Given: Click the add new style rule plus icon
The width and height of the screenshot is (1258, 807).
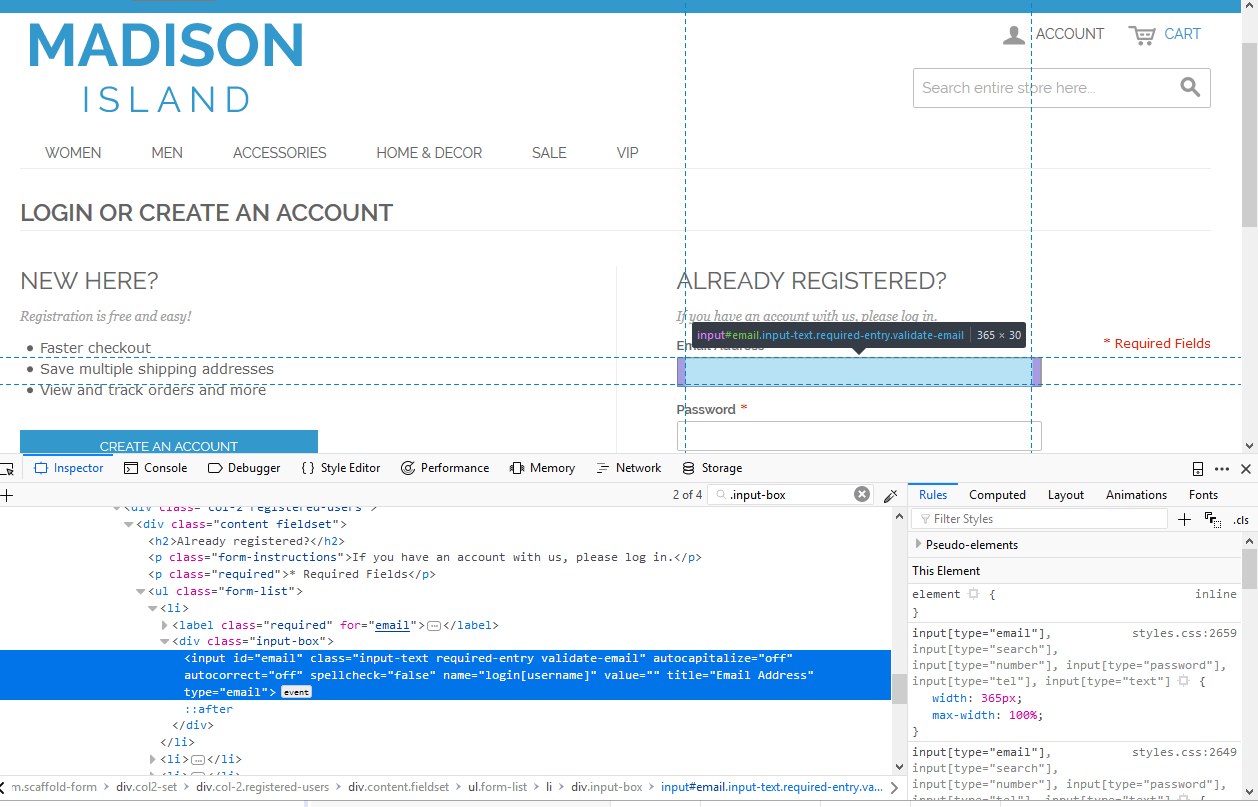Looking at the screenshot, I should tap(1185, 519).
